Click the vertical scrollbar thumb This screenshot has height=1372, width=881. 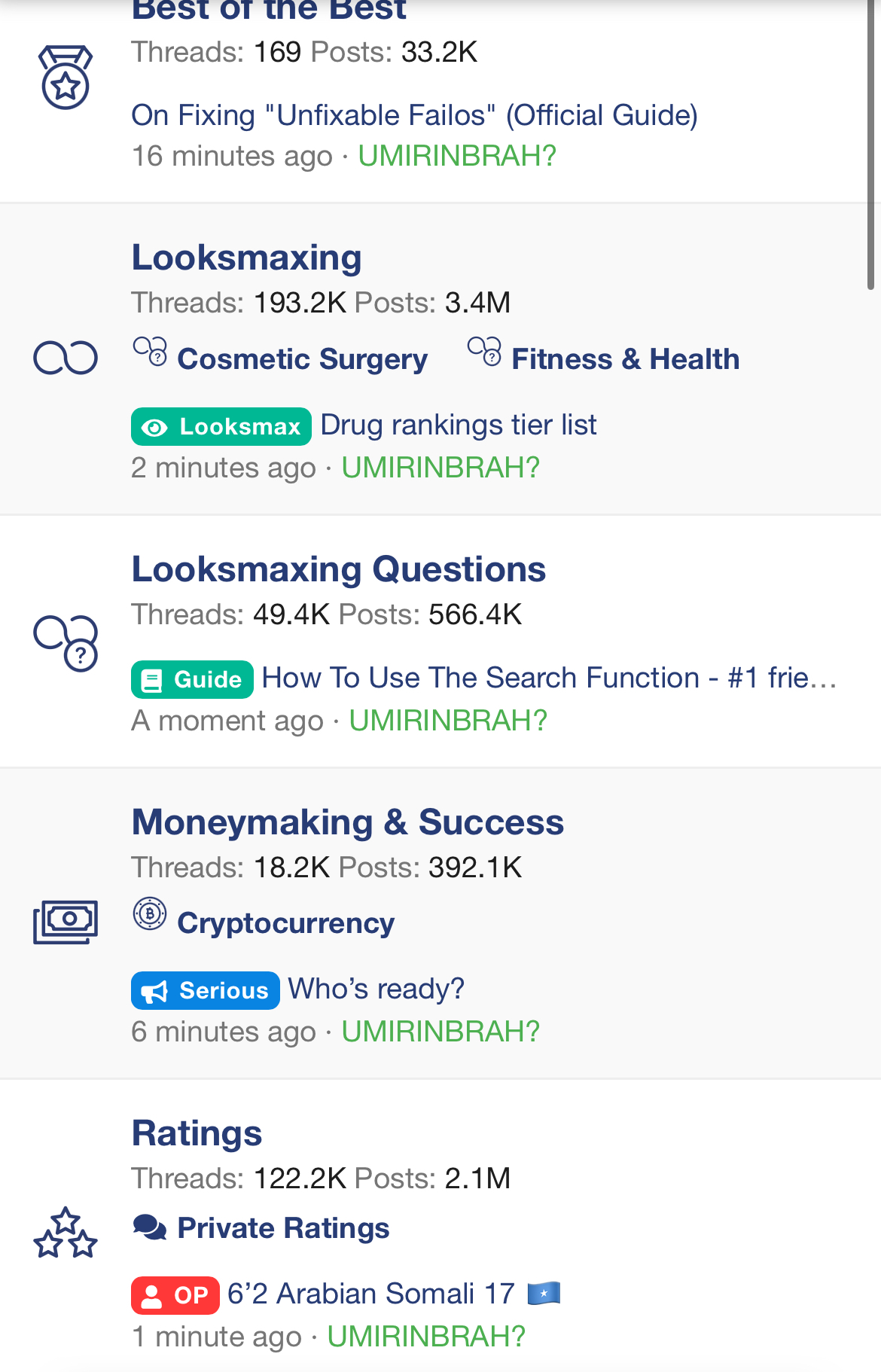[870, 143]
